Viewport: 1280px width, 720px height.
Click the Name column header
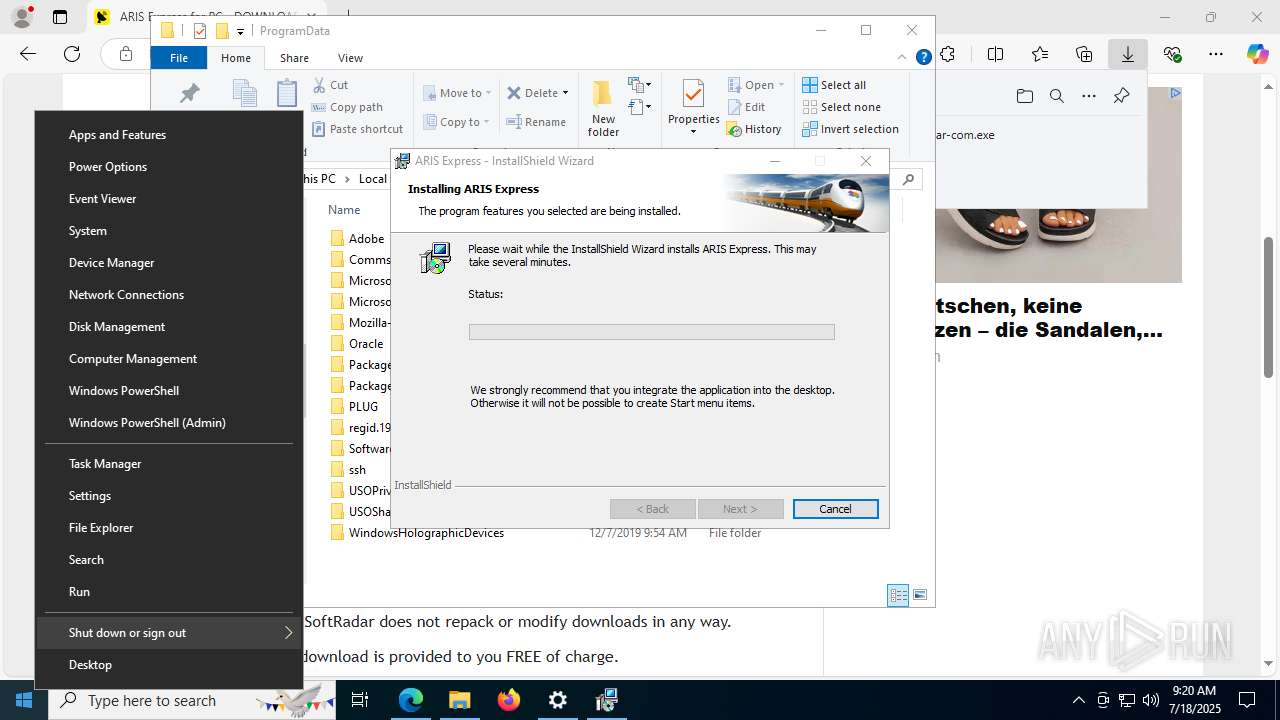click(x=344, y=210)
